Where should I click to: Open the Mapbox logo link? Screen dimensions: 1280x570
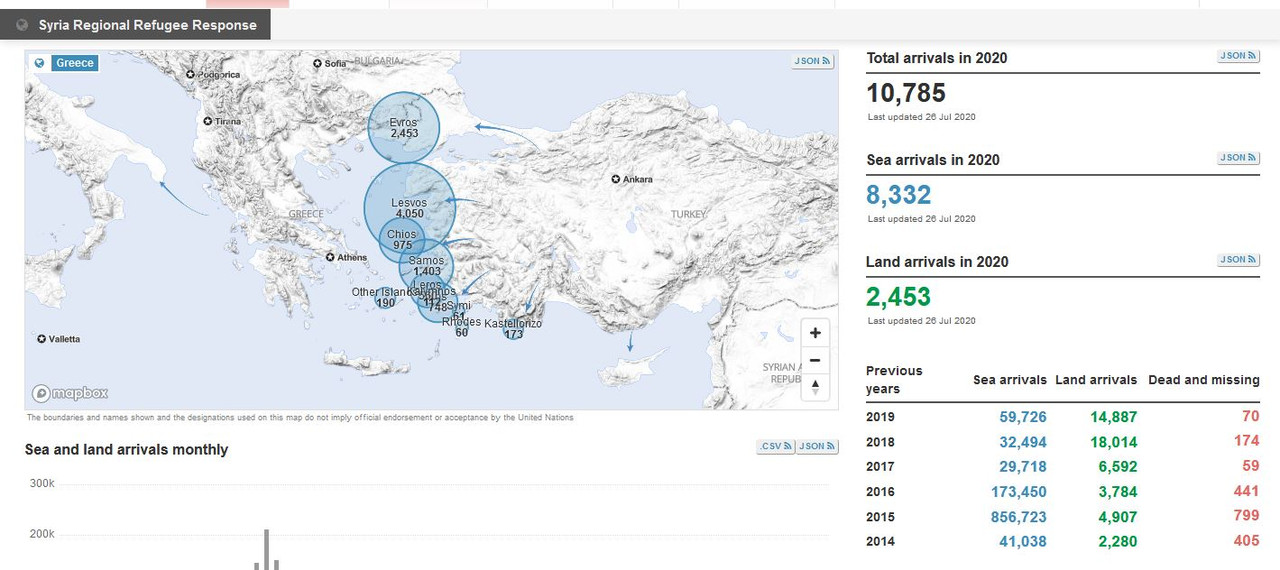(70, 393)
